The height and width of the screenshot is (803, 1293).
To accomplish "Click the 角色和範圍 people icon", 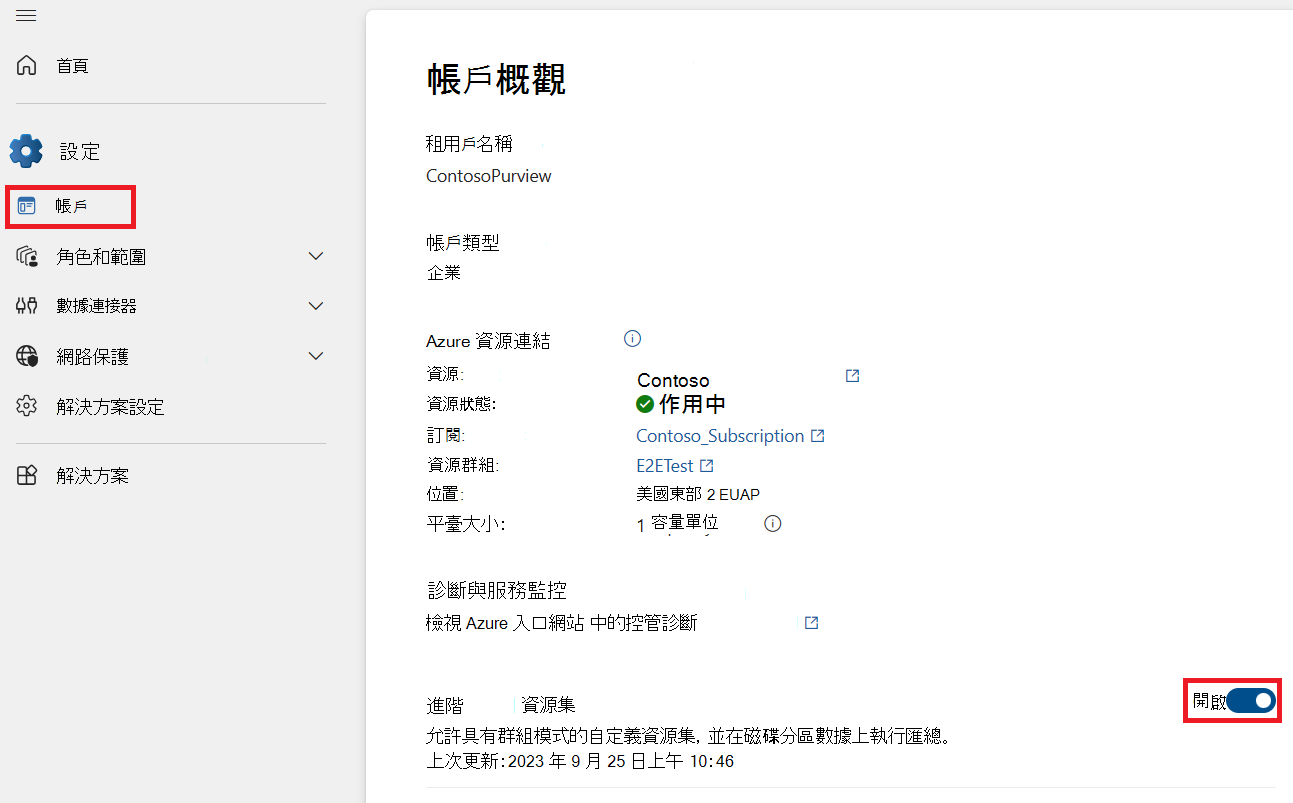I will [x=27, y=257].
